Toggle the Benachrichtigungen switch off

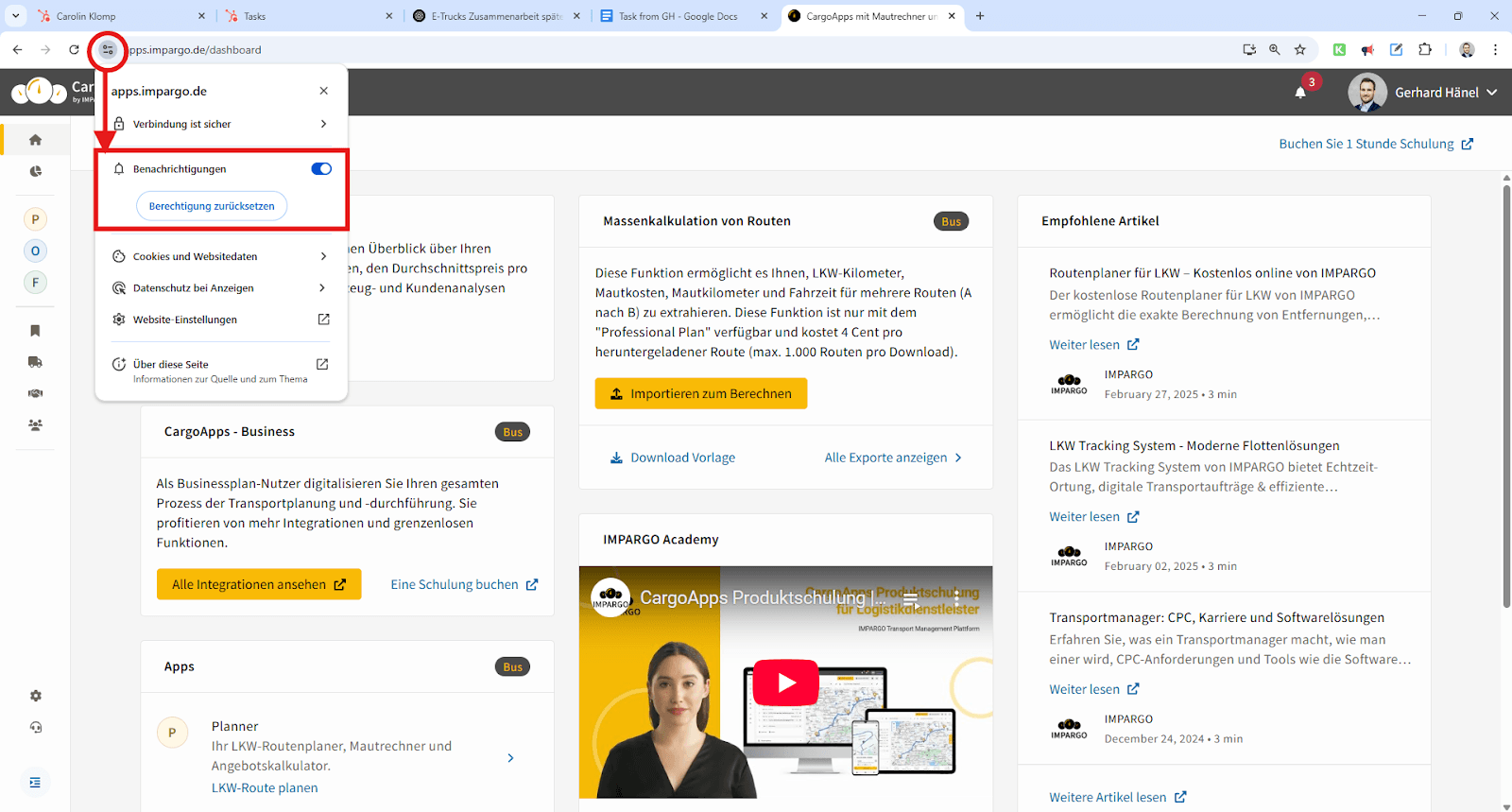321,169
